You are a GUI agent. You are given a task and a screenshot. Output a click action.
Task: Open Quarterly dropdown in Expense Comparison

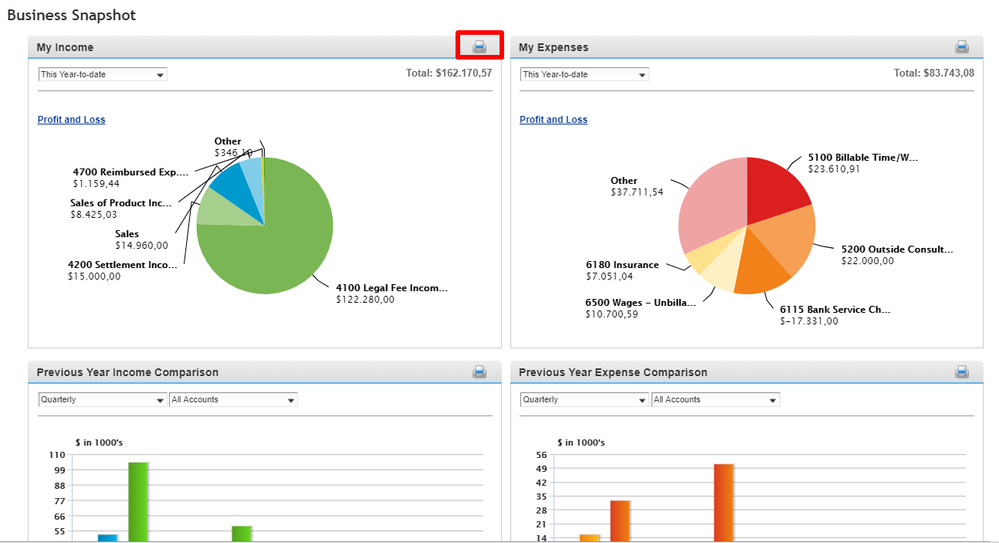click(x=584, y=400)
